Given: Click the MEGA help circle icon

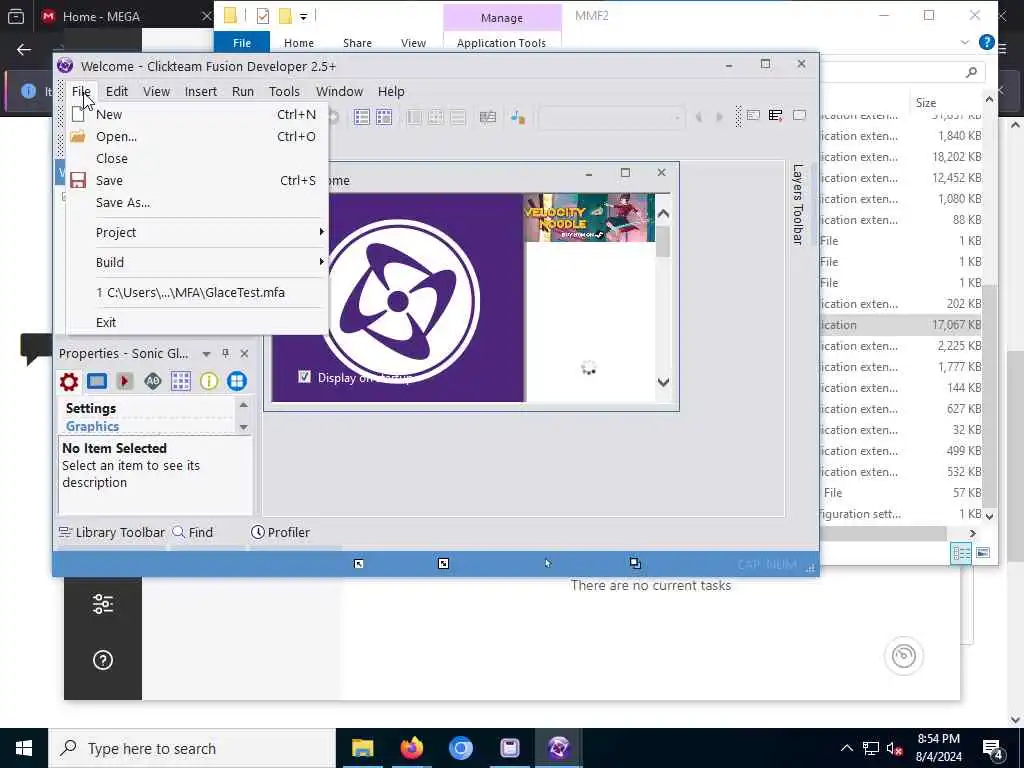Looking at the screenshot, I should pyautogui.click(x=103, y=660).
